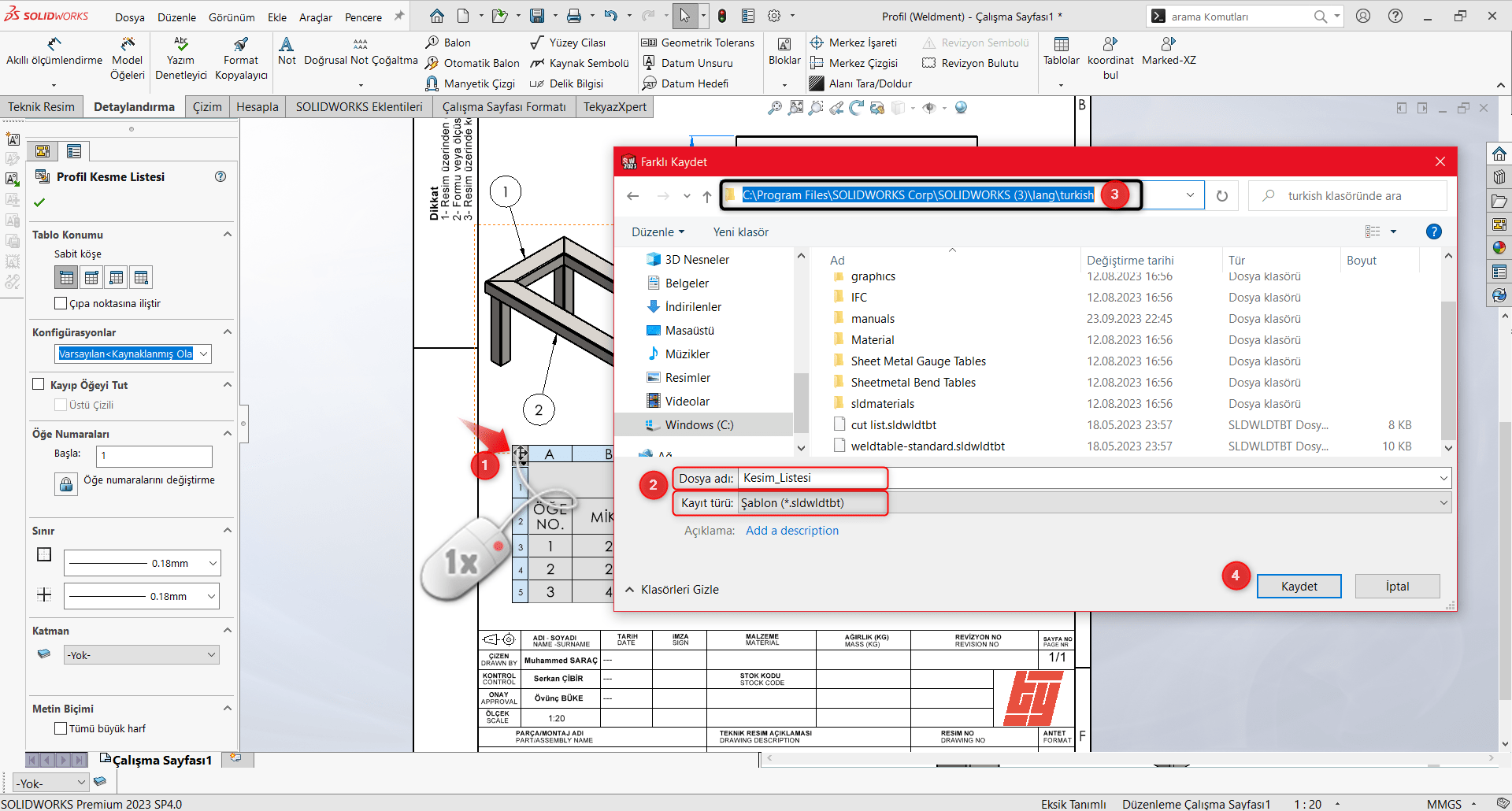Open Düzenle menu in save dialog
Viewport: 1512px width, 811px height.
tap(658, 231)
